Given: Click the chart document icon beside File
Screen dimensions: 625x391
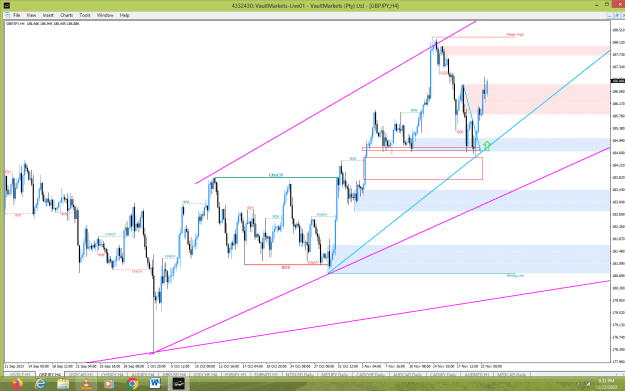Looking at the screenshot, I should coord(7,15).
